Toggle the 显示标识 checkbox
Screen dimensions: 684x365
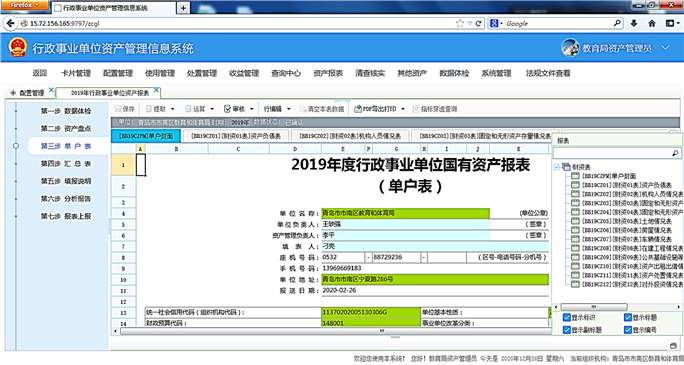coord(567,317)
